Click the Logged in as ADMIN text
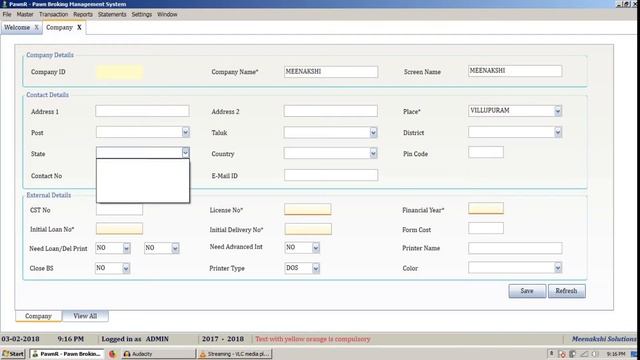The image size is (640, 360). 135,339
